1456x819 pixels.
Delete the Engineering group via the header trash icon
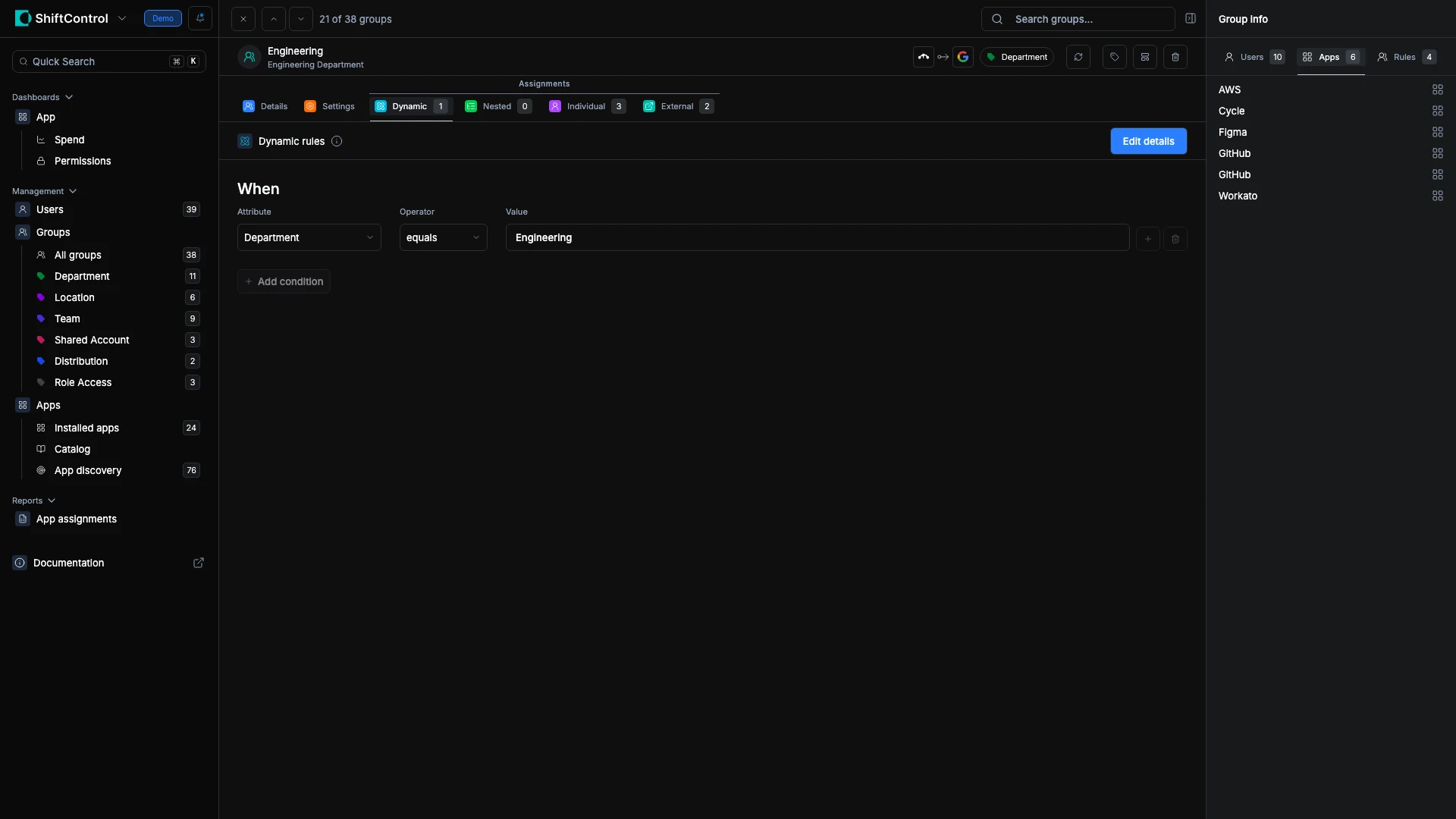[1175, 57]
